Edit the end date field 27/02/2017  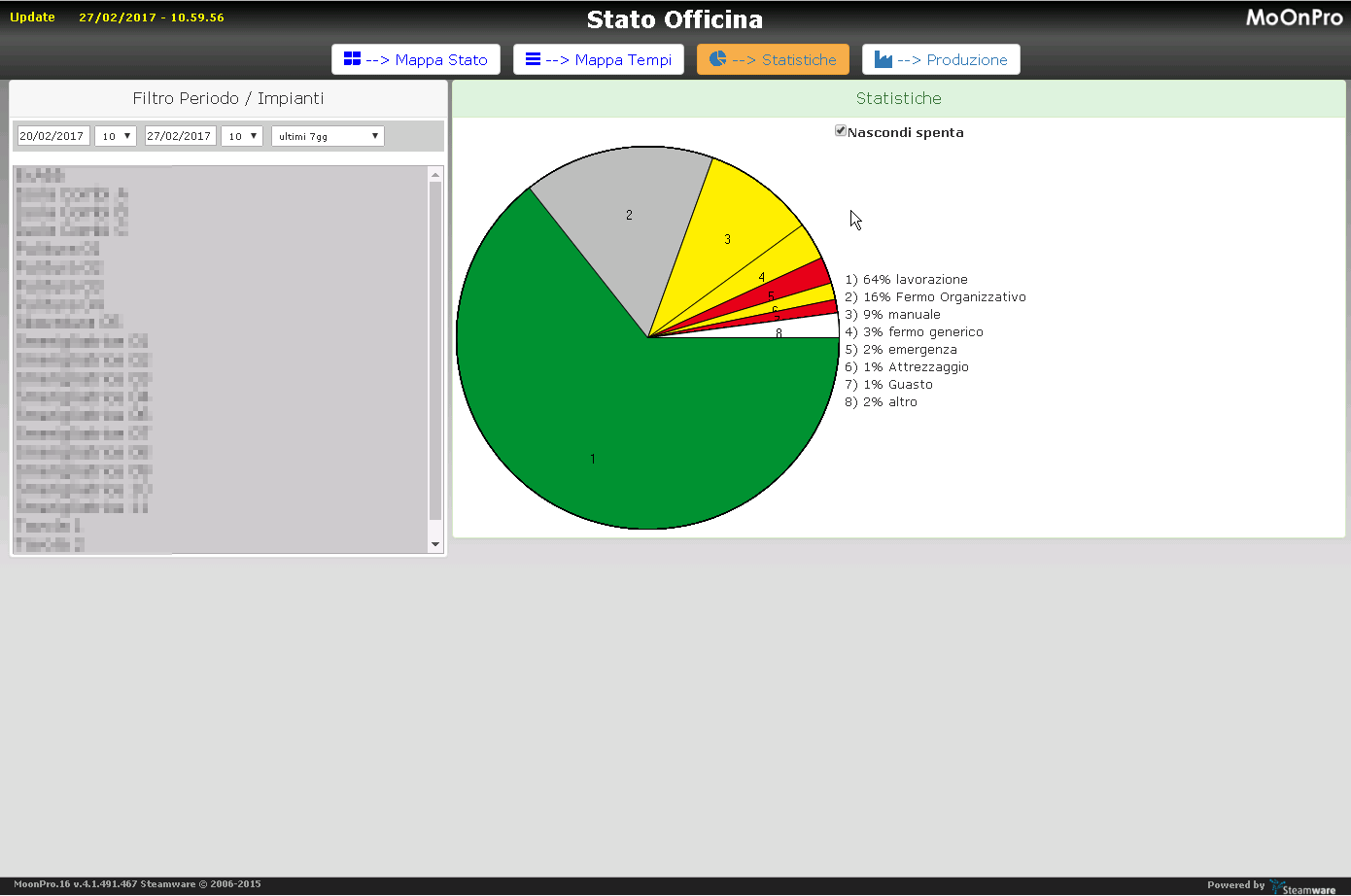(x=180, y=136)
